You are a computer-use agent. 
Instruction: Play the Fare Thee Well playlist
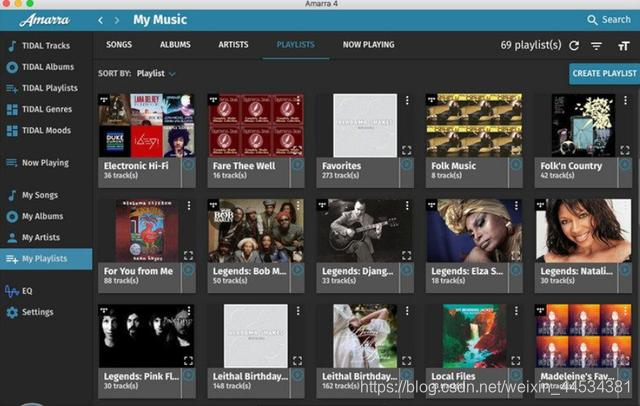tap(298, 165)
